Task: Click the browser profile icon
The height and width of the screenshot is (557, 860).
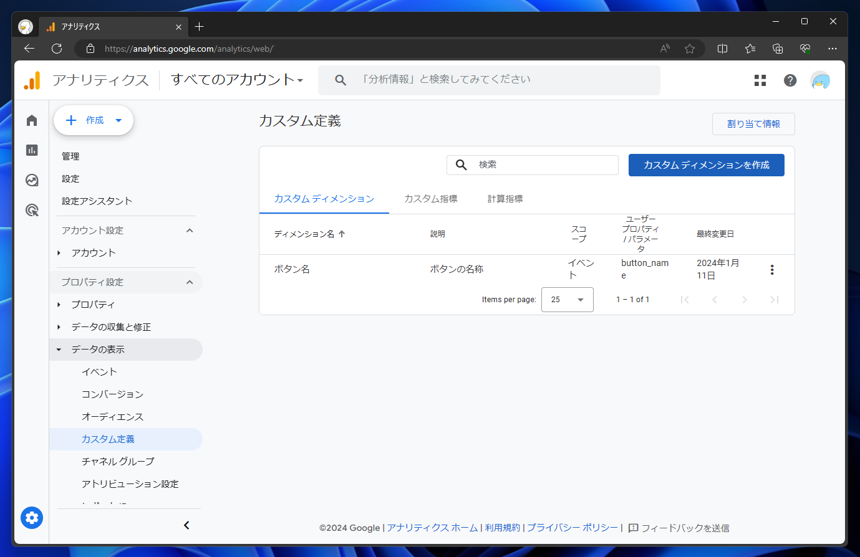Action: tap(25, 26)
